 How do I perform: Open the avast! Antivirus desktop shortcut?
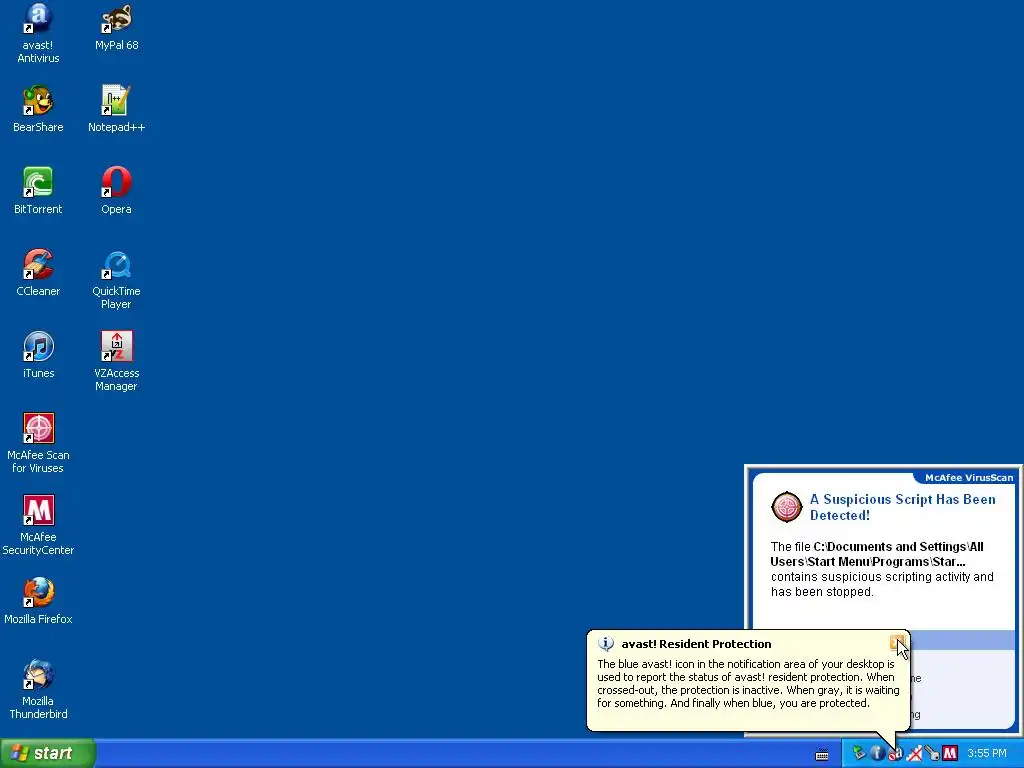[x=38, y=33]
